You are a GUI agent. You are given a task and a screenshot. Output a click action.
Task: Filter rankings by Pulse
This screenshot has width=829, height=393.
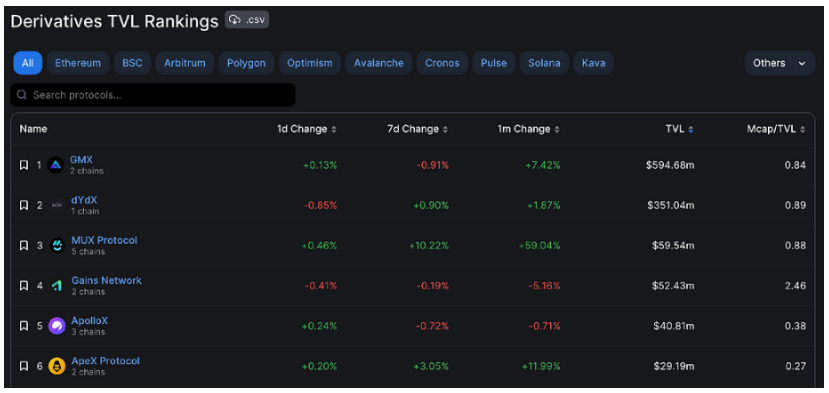494,63
